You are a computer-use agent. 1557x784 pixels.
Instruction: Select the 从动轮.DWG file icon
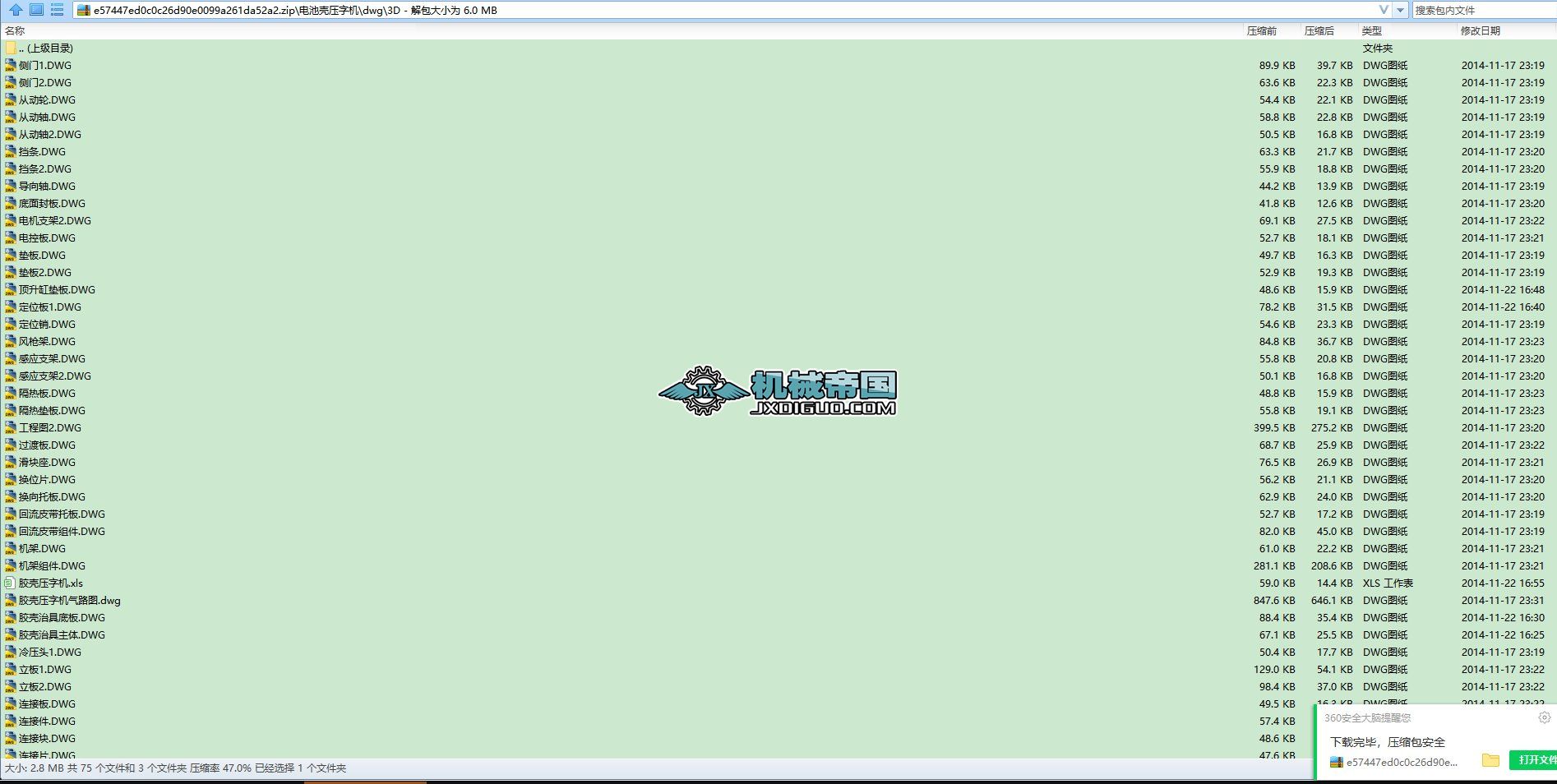coord(10,99)
